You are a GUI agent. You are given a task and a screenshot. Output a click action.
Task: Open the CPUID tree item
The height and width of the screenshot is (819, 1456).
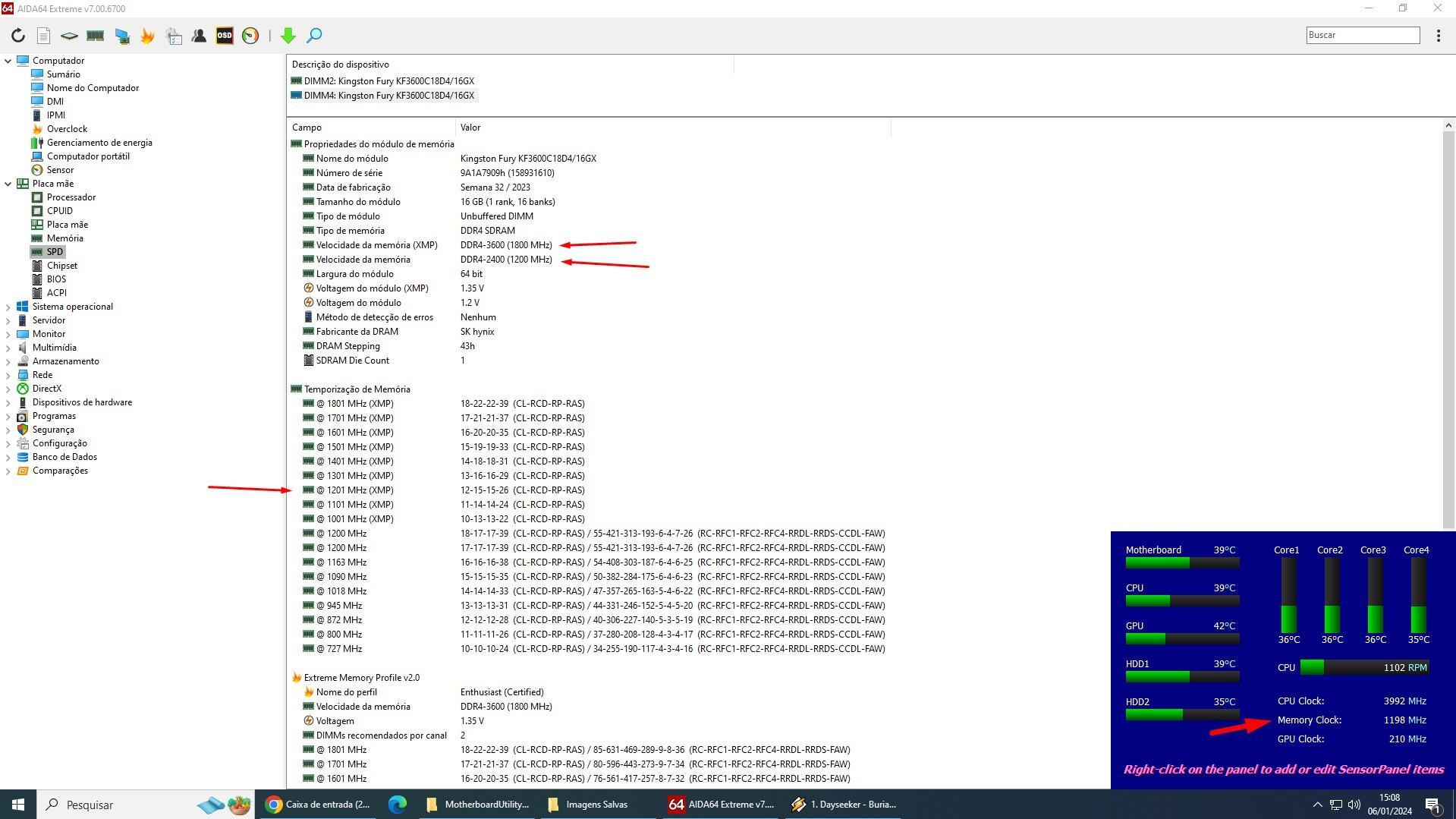59,211
